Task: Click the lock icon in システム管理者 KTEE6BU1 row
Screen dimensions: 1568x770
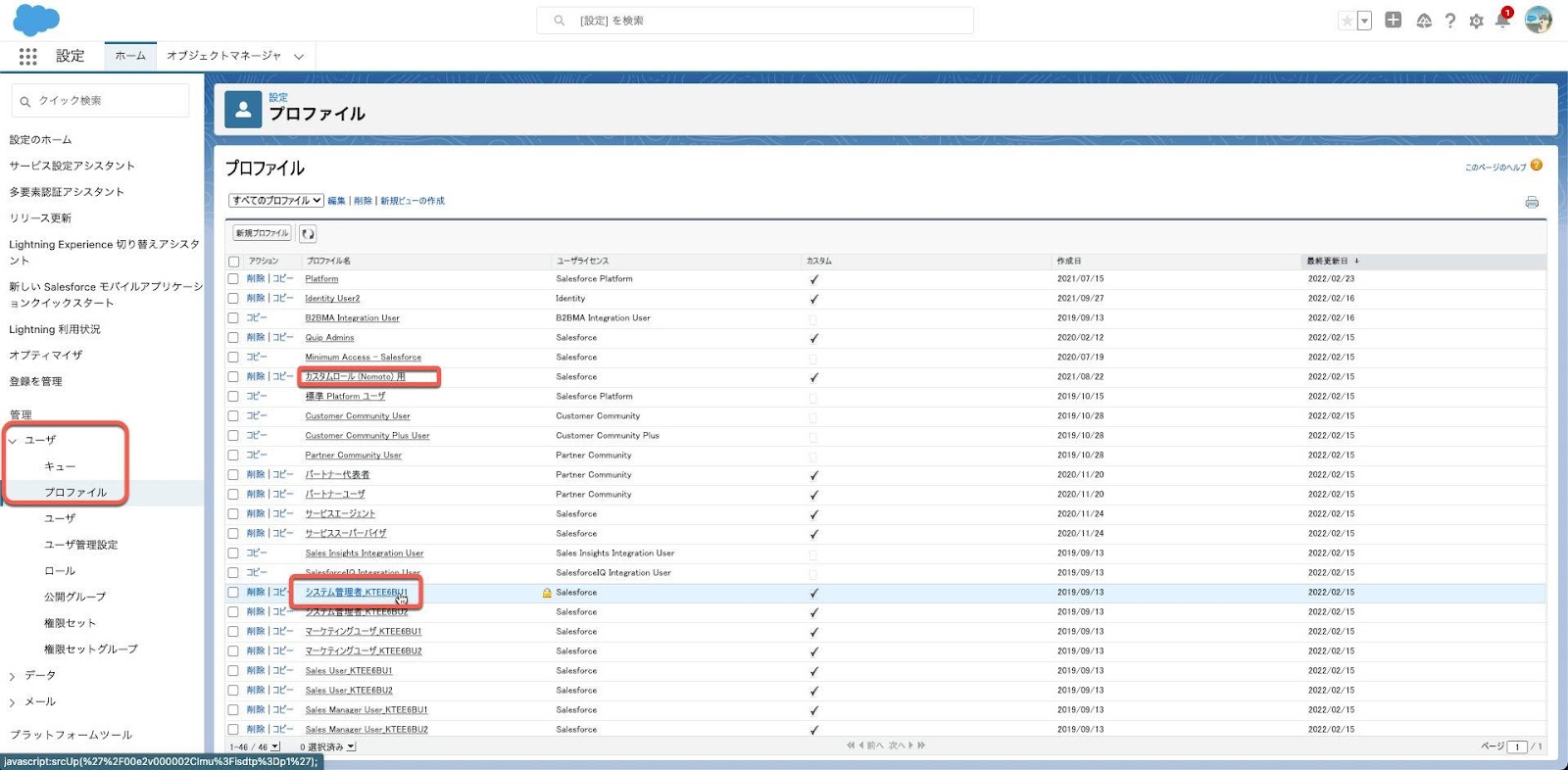Action: (x=547, y=593)
